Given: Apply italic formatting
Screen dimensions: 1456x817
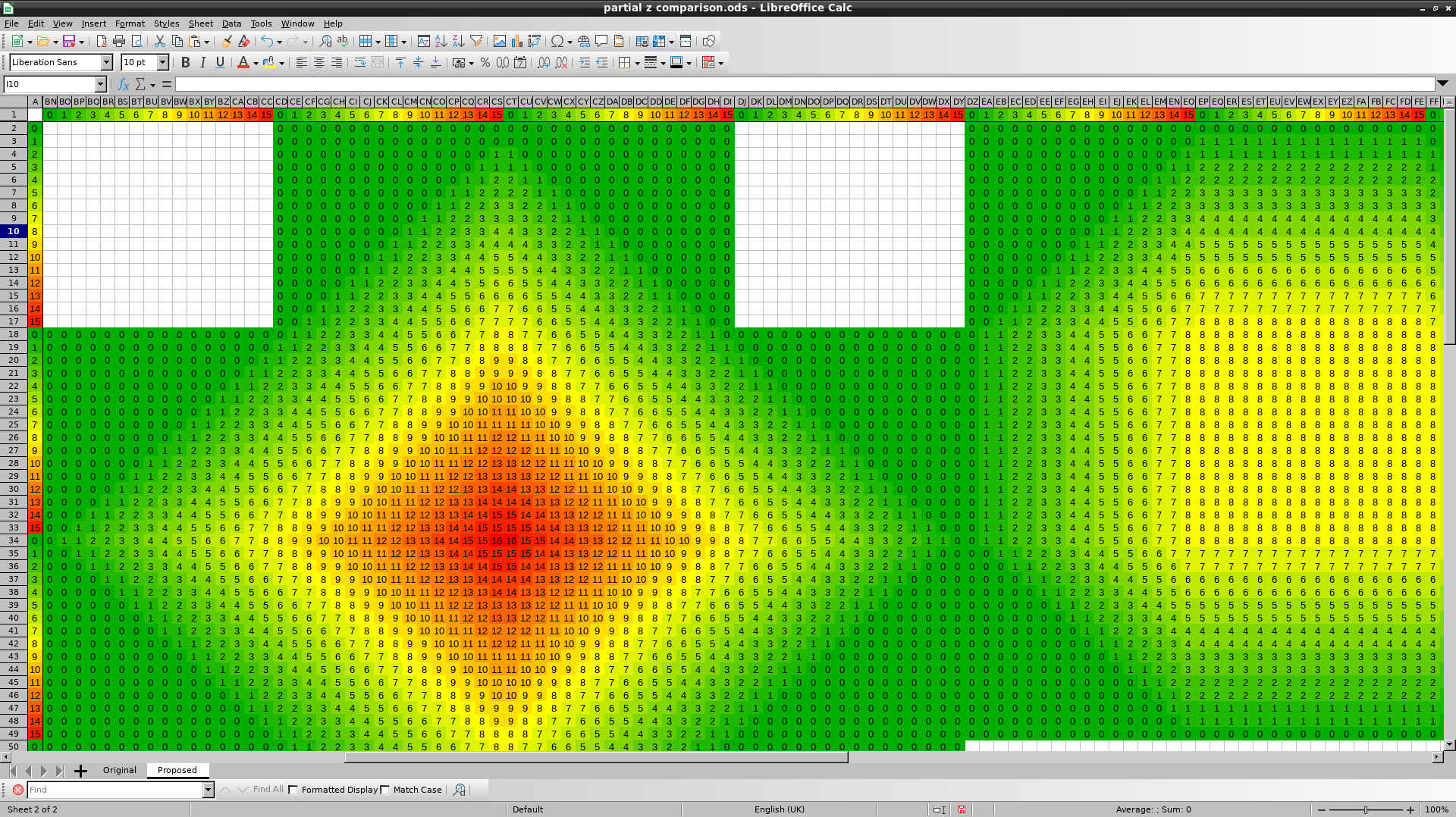Looking at the screenshot, I should click(x=202, y=63).
